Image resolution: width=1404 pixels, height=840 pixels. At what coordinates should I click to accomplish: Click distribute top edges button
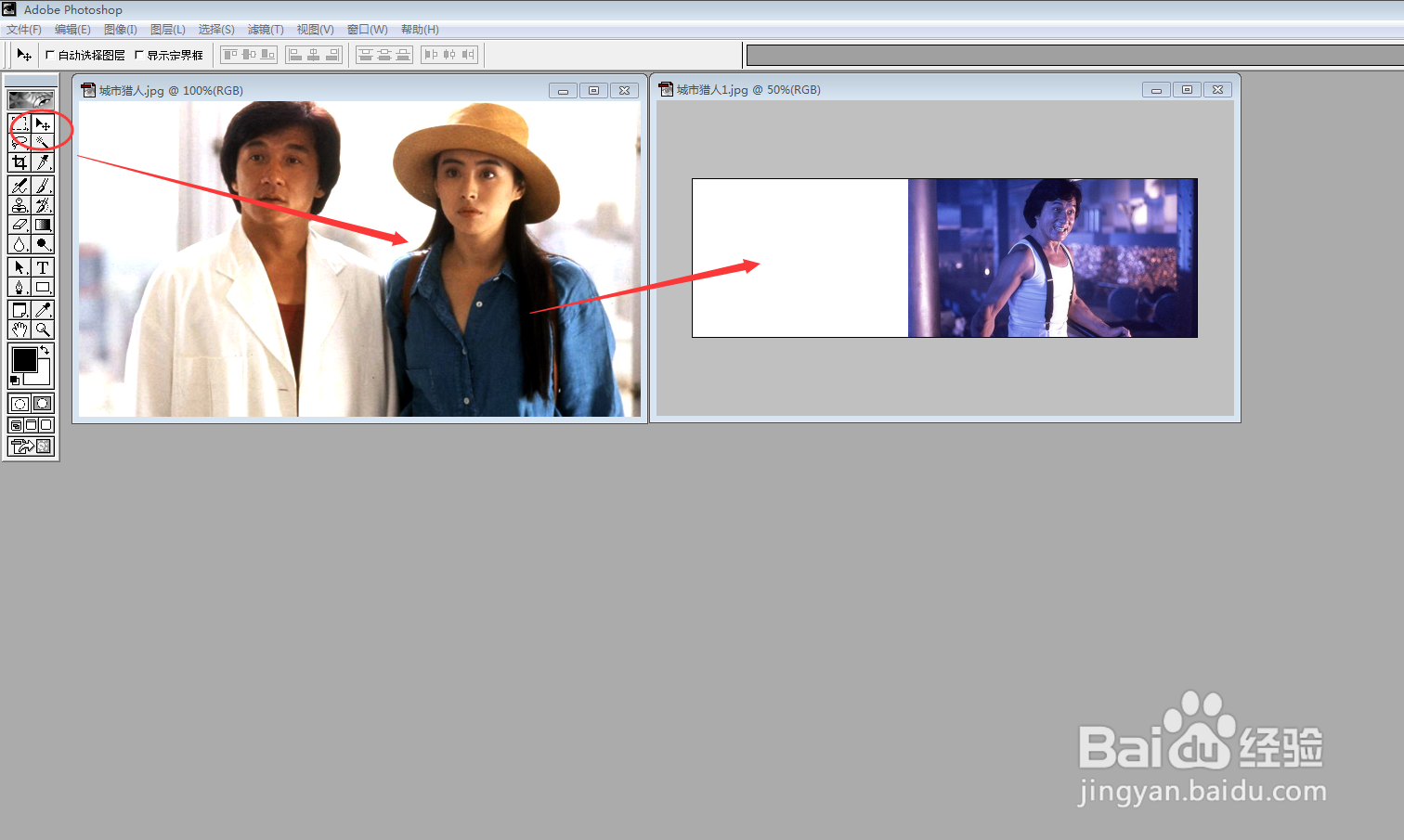366,55
